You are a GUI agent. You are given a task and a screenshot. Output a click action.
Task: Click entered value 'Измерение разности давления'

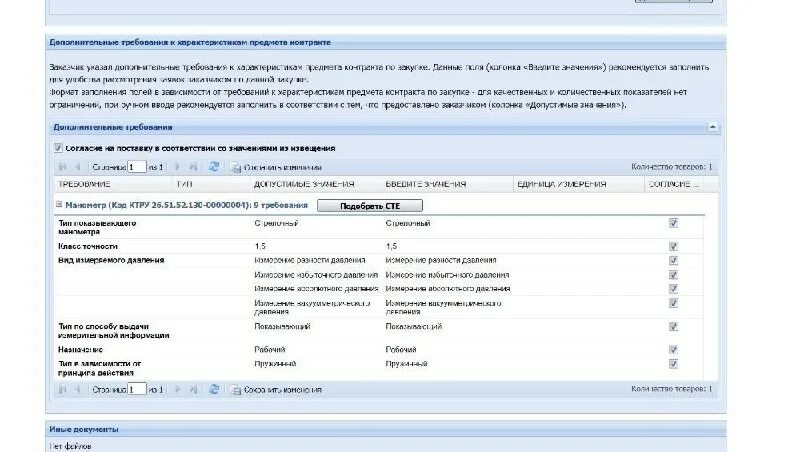tap(441, 260)
